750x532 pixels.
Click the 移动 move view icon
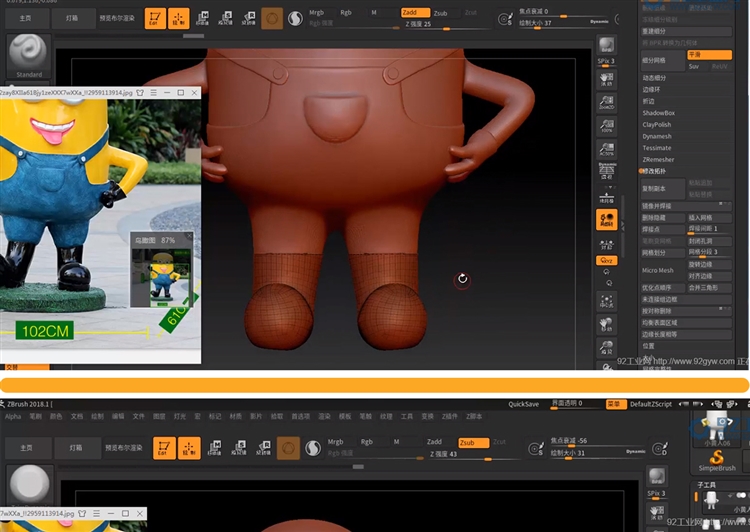pyautogui.click(x=607, y=324)
